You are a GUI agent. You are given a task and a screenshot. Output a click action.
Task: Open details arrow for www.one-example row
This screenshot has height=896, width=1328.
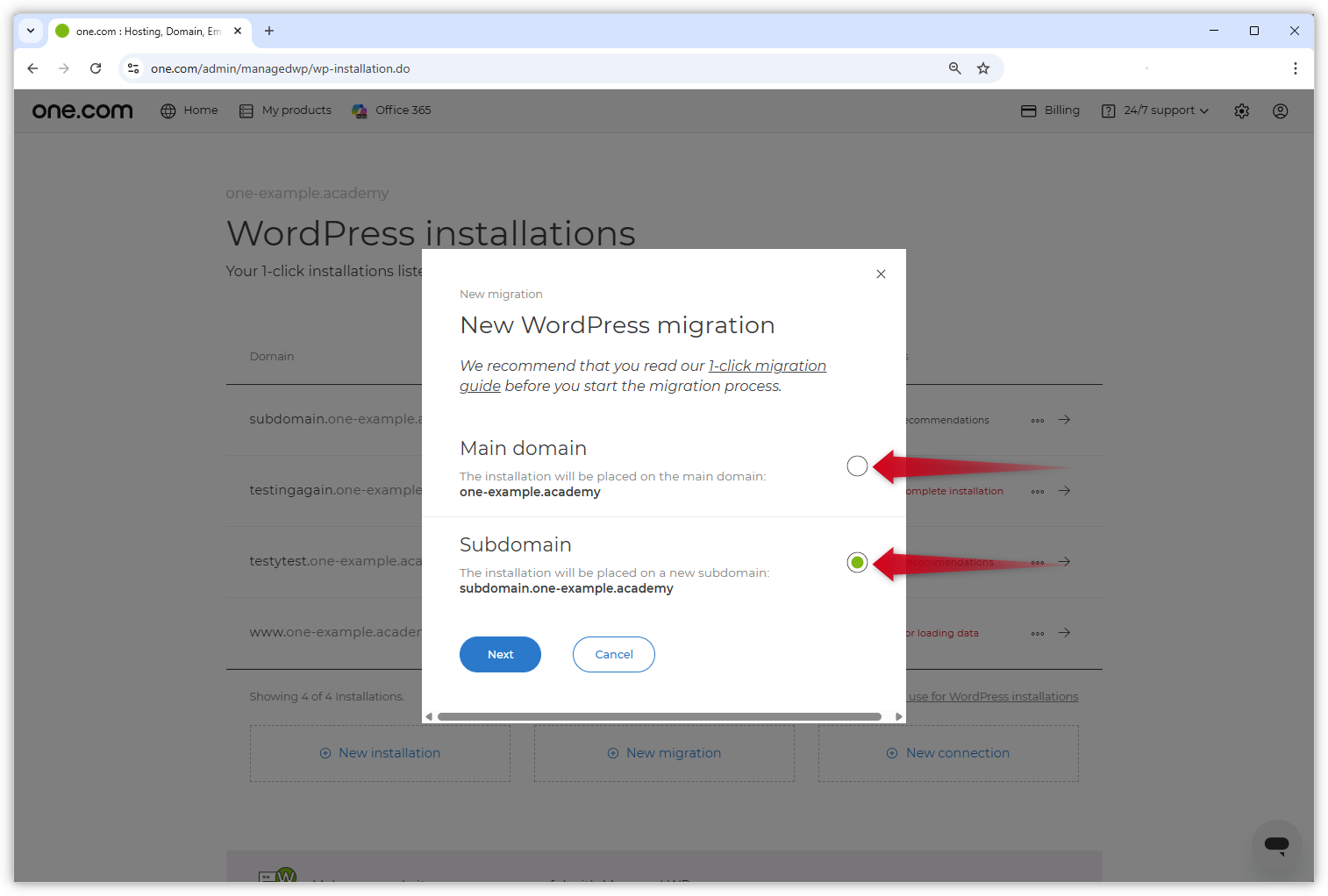pos(1064,633)
